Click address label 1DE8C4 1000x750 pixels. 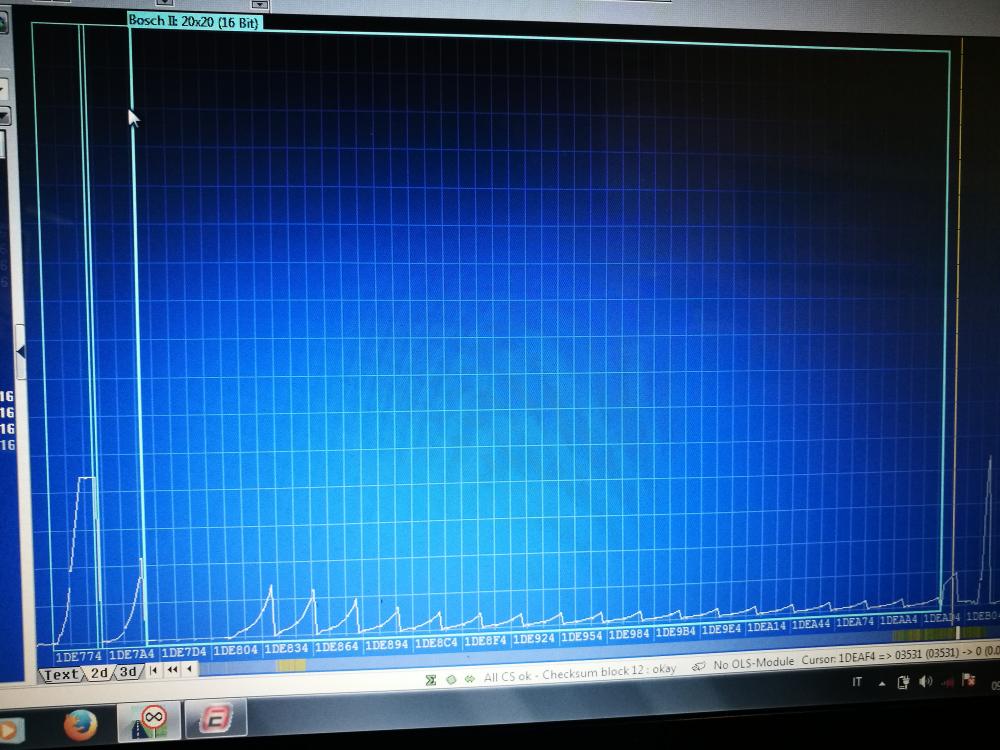pos(436,642)
